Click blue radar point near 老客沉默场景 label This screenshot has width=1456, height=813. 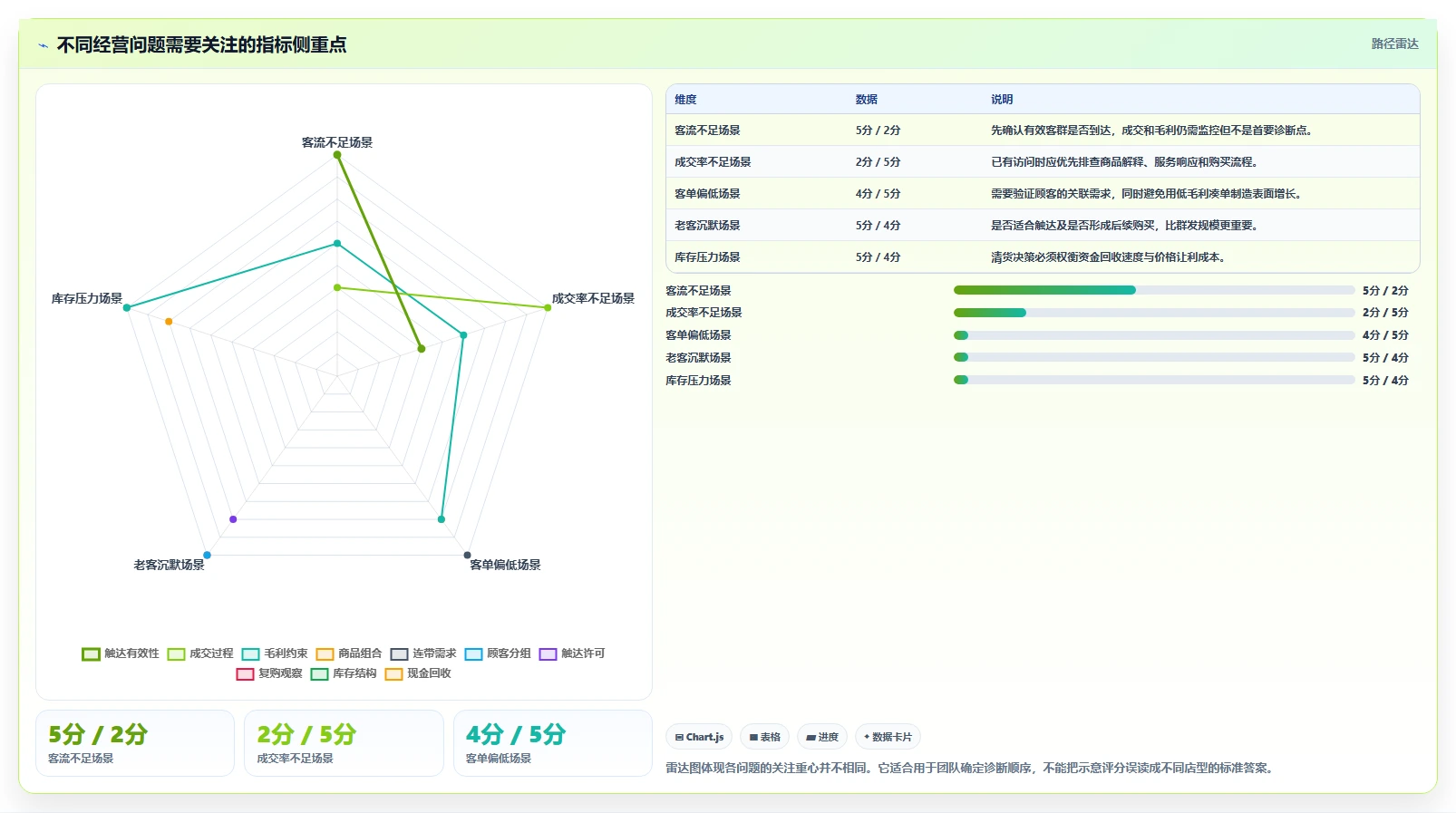pos(207,556)
